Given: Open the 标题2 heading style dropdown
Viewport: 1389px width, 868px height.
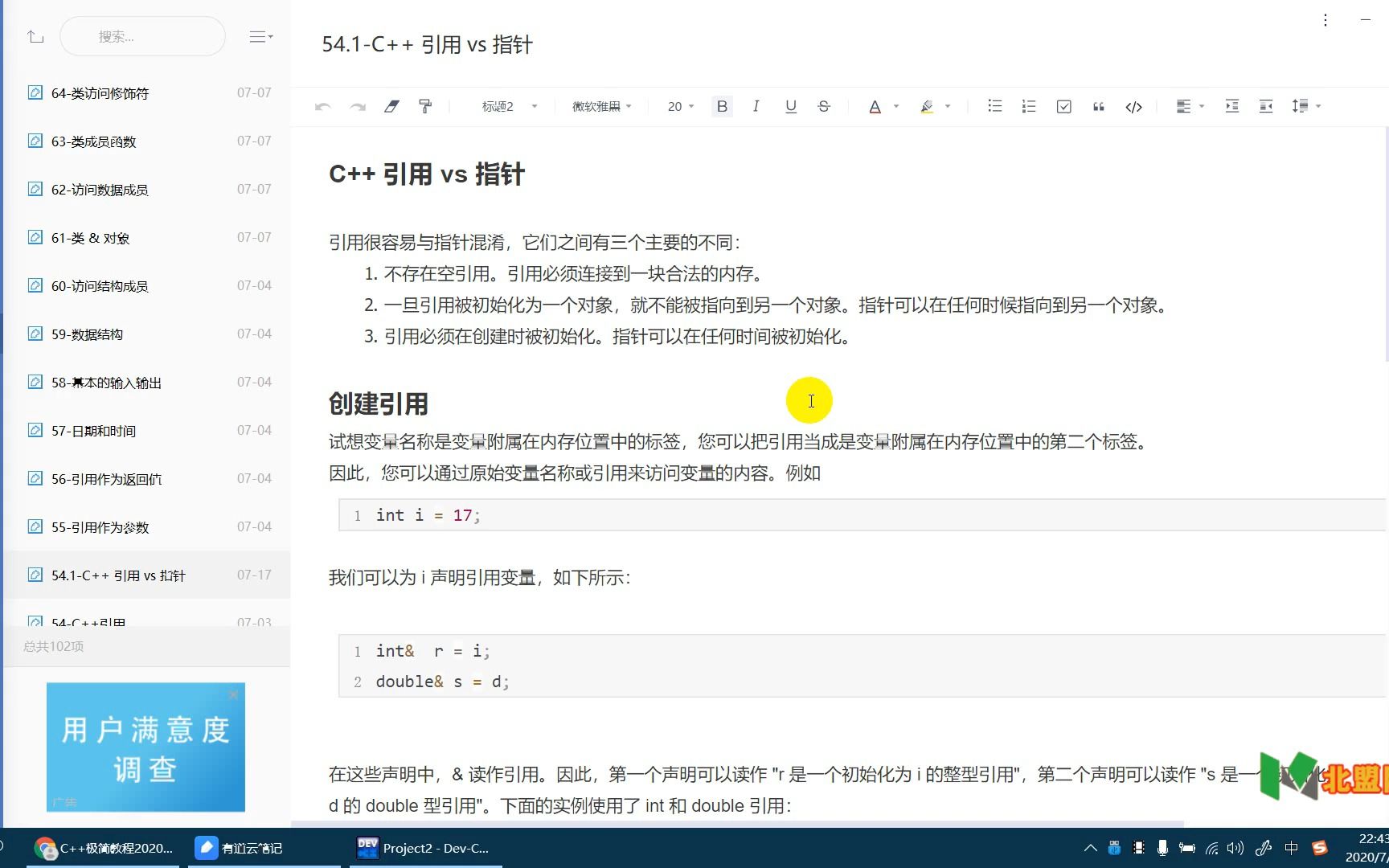Looking at the screenshot, I should pyautogui.click(x=509, y=105).
